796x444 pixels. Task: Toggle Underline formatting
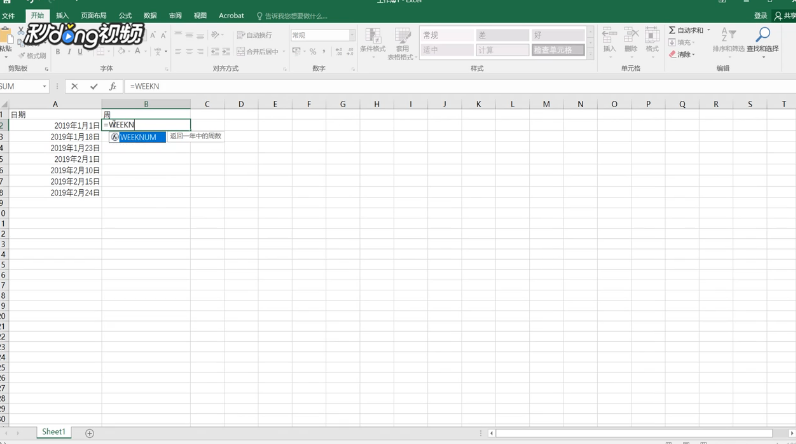click(x=80, y=52)
